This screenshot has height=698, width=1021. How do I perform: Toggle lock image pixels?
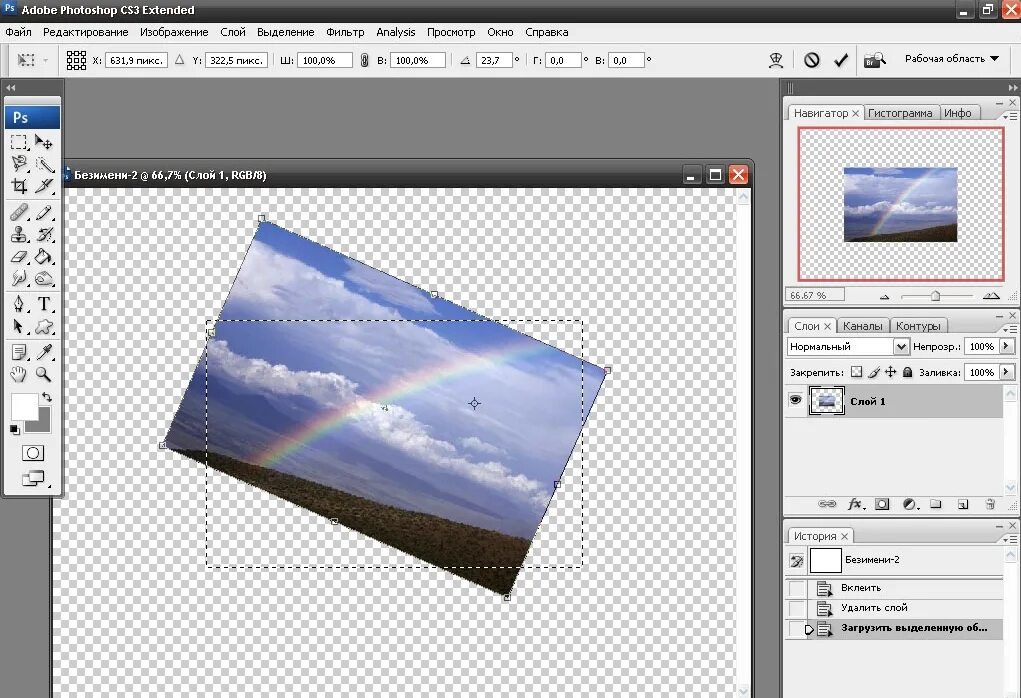pos(874,372)
